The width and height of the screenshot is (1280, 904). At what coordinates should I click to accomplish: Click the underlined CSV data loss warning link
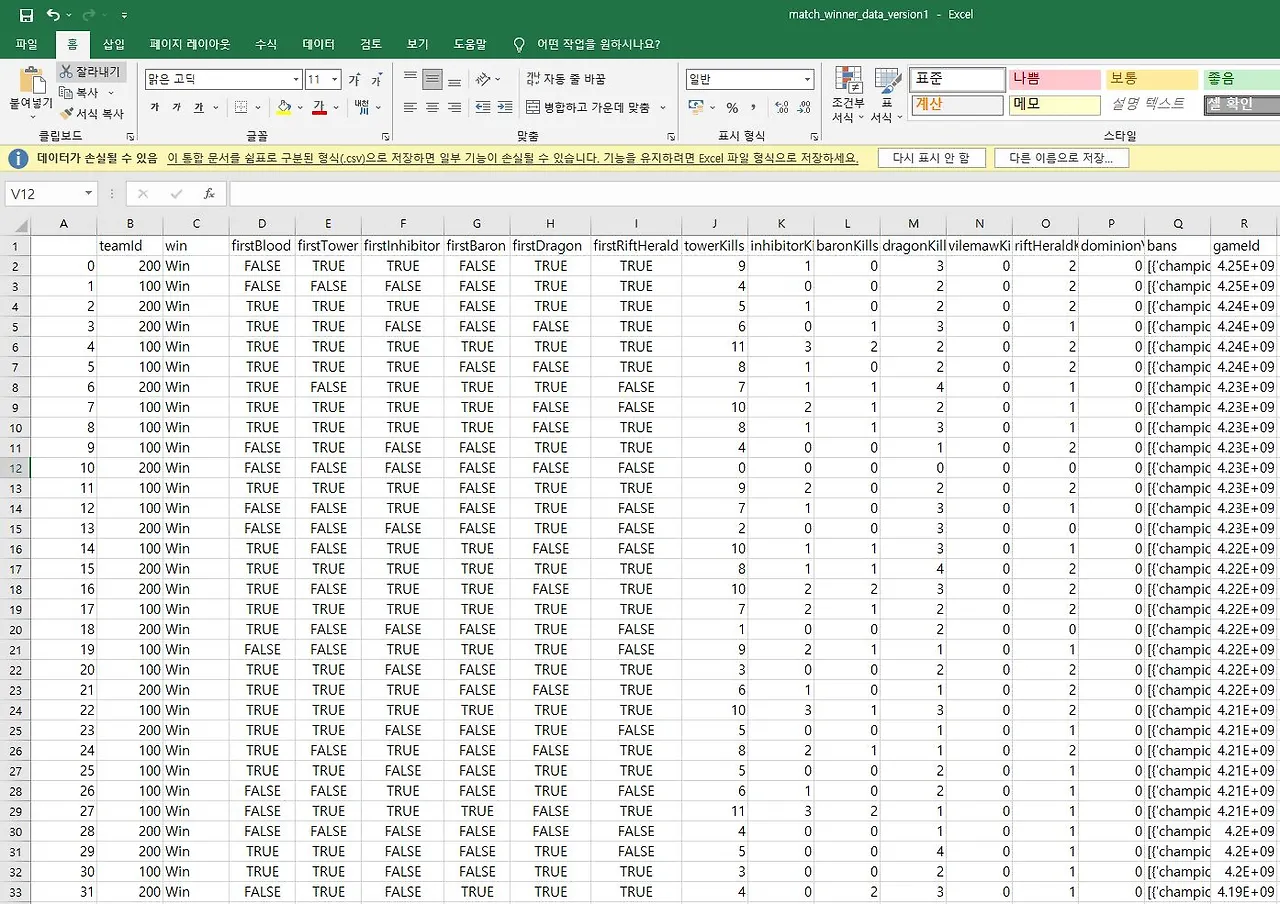click(512, 158)
